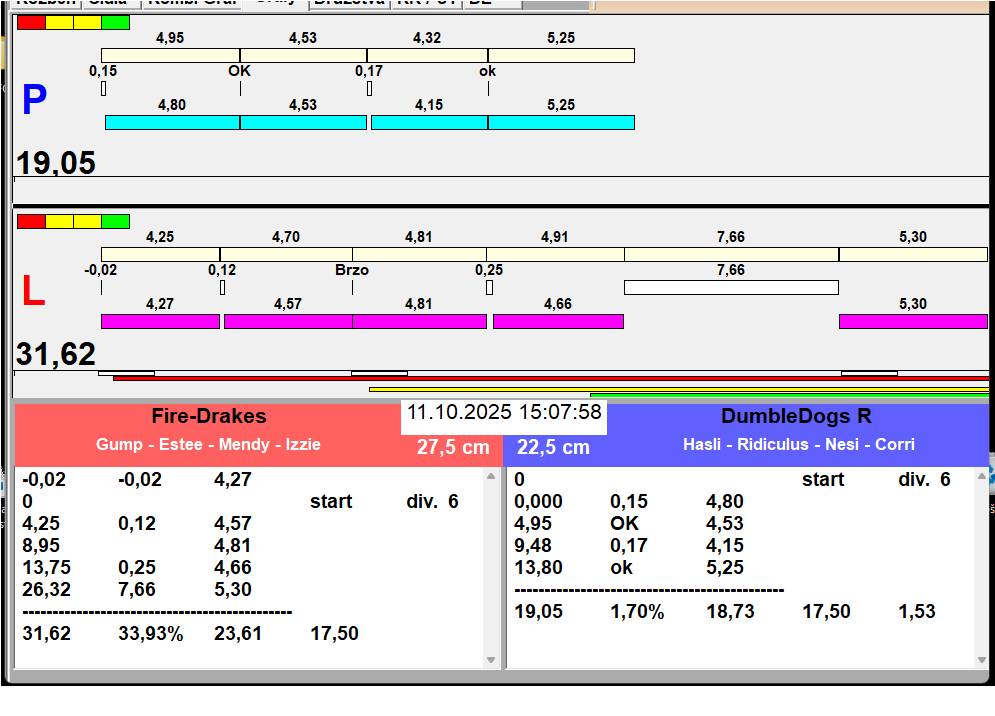Click the red start light in lane L
This screenshot has height=716, width=995.
point(31,221)
